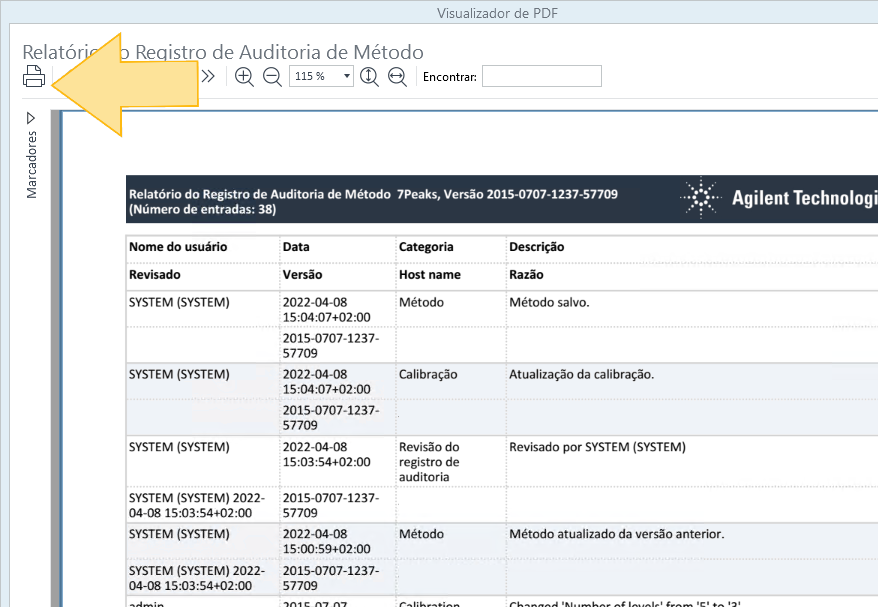
Task: Expand the Marcadores bookmarks panel
Action: pos(31,118)
